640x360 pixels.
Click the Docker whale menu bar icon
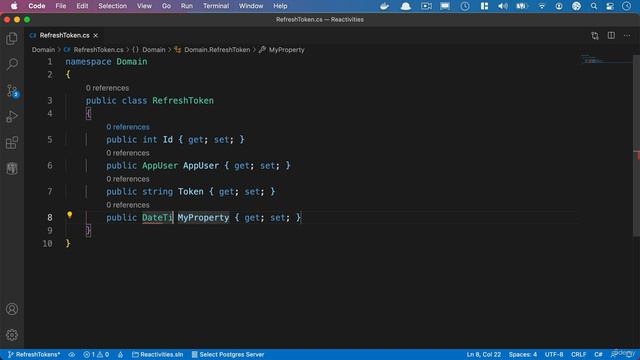click(384, 6)
